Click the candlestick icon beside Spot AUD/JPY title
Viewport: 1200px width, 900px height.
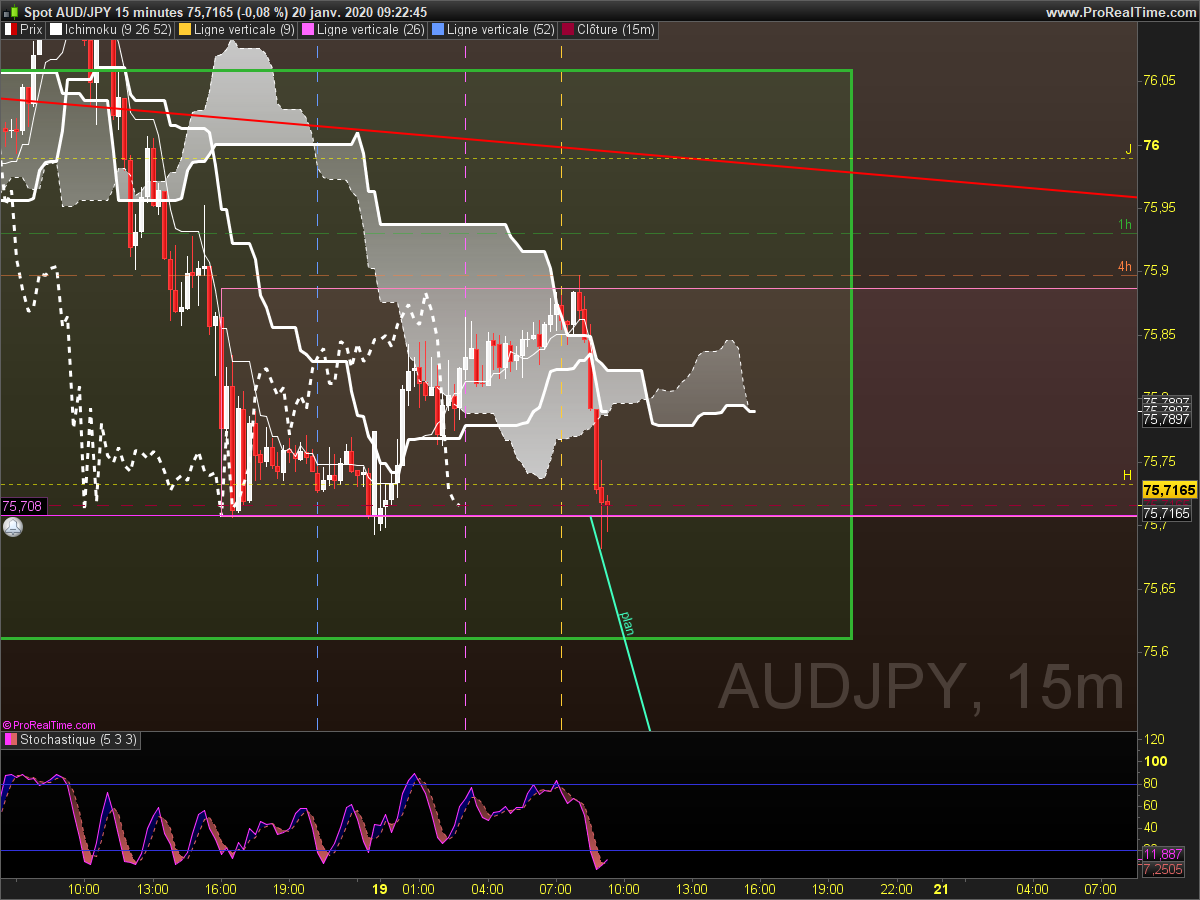[10, 11]
